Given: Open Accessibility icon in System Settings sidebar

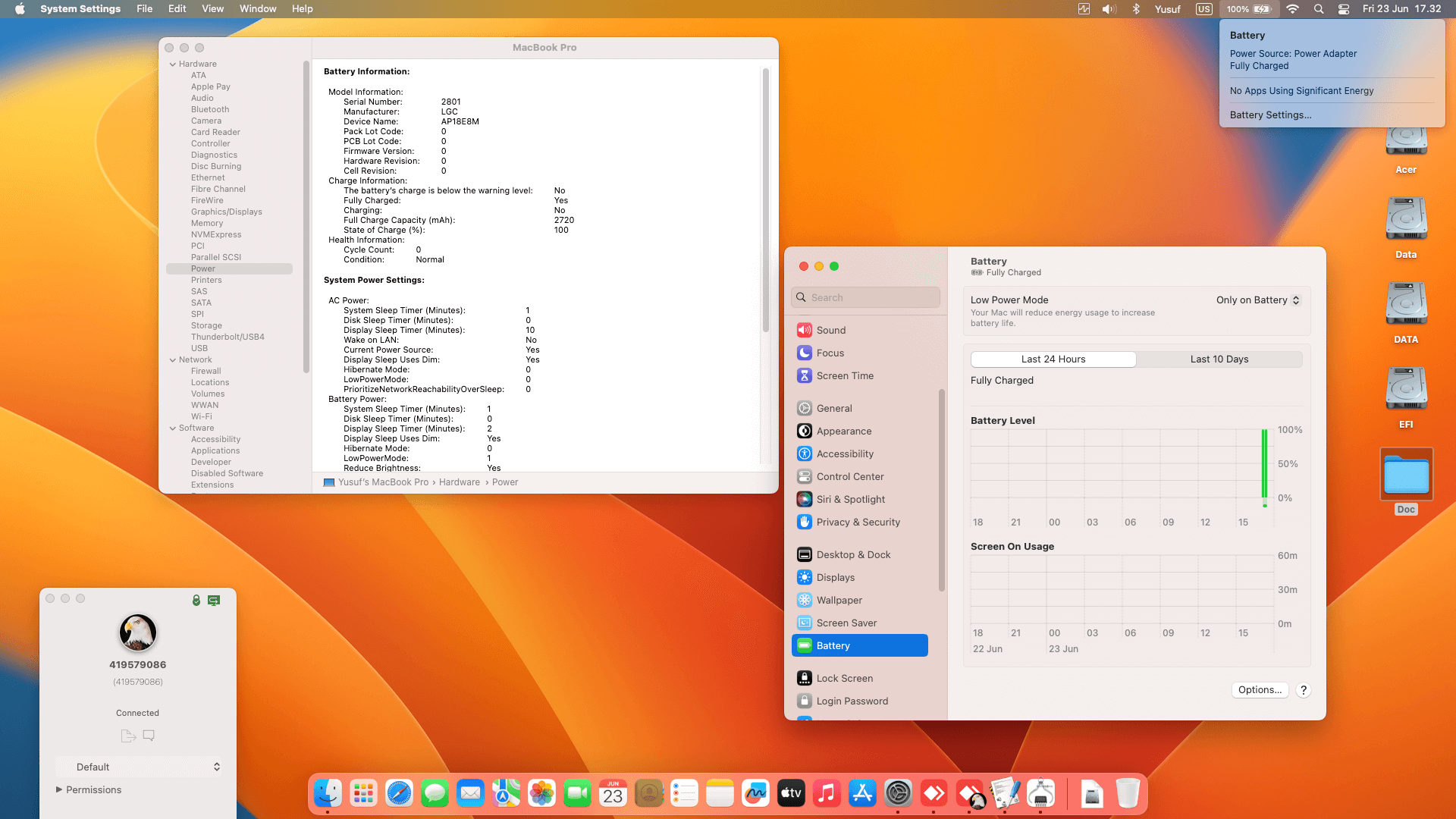Looking at the screenshot, I should 805,453.
